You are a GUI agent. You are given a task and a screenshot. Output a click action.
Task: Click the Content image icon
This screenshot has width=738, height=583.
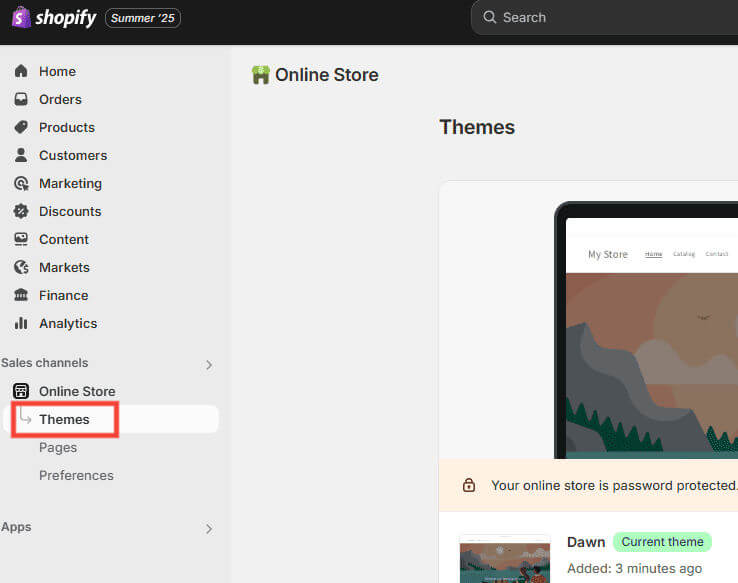21,239
